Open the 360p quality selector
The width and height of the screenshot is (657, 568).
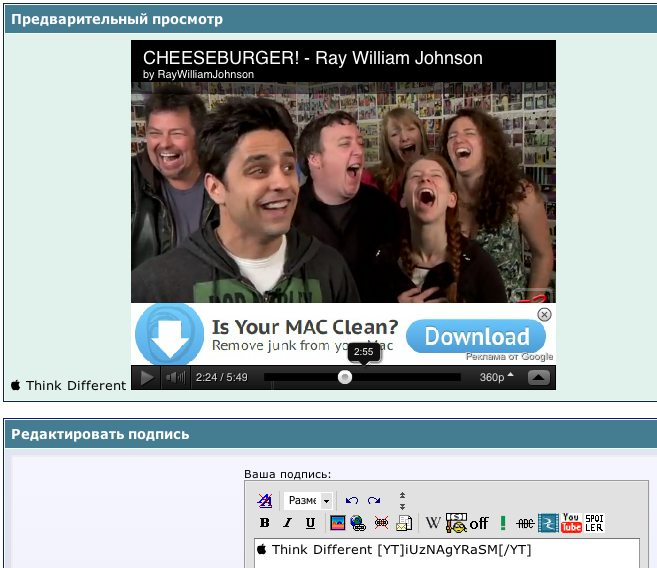point(496,377)
